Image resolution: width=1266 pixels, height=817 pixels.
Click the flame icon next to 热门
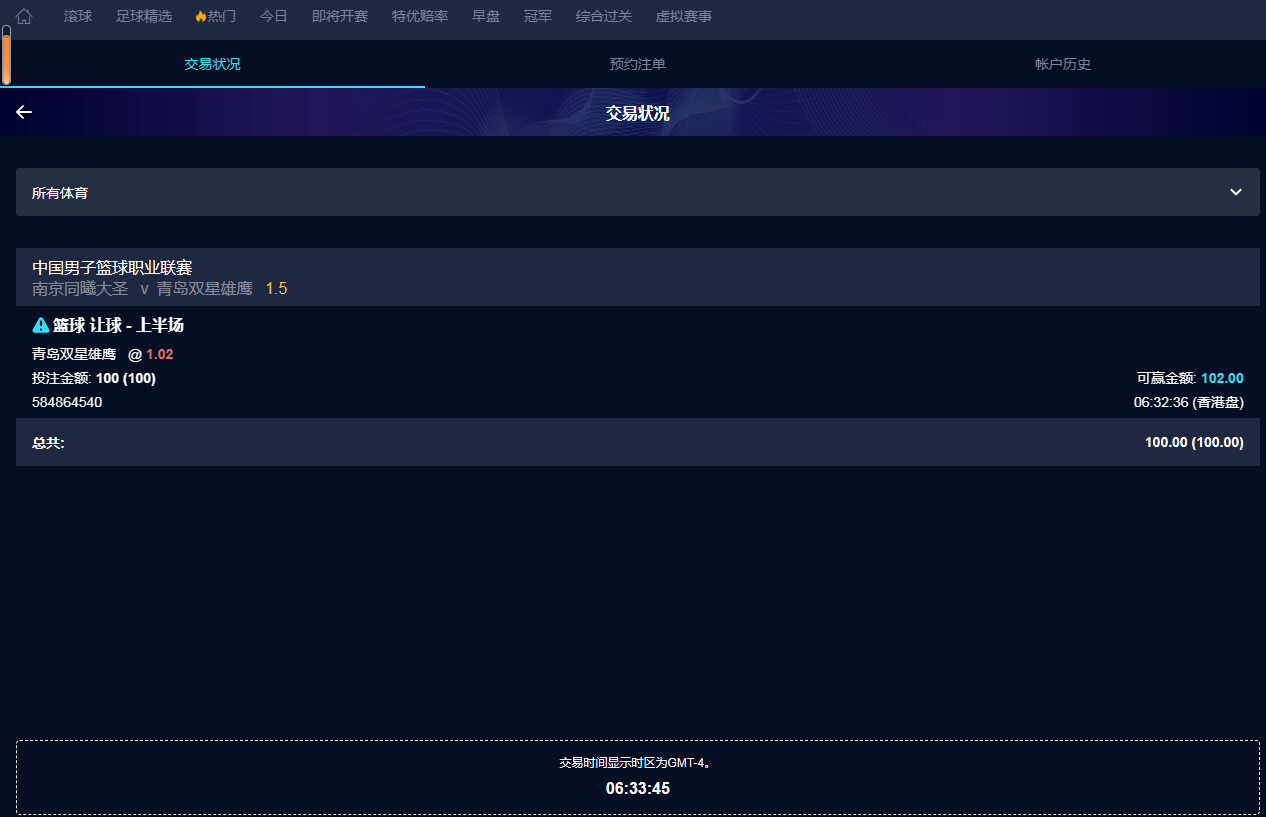pyautogui.click(x=200, y=15)
